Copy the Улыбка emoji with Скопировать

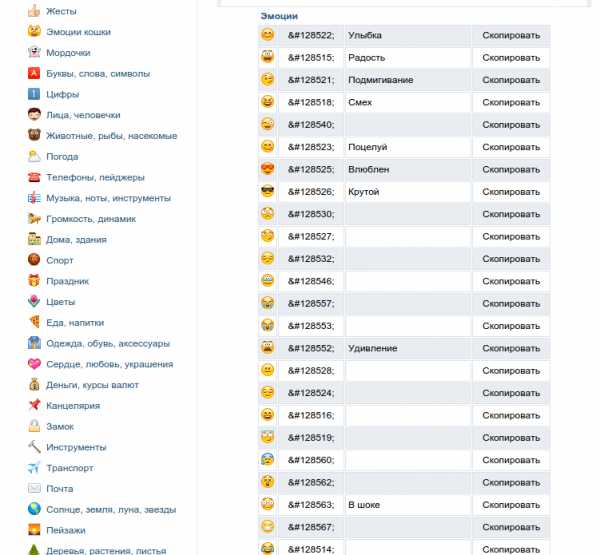(511, 35)
